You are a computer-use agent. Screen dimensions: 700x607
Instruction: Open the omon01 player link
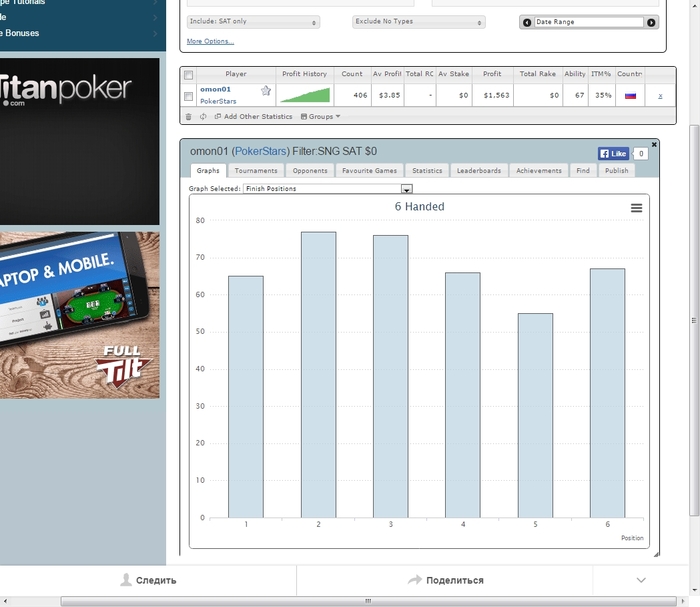click(x=215, y=89)
